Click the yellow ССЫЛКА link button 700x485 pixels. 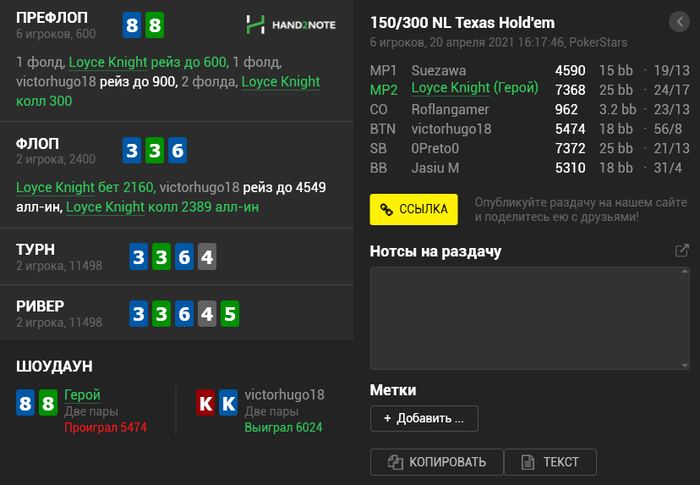[413, 209]
